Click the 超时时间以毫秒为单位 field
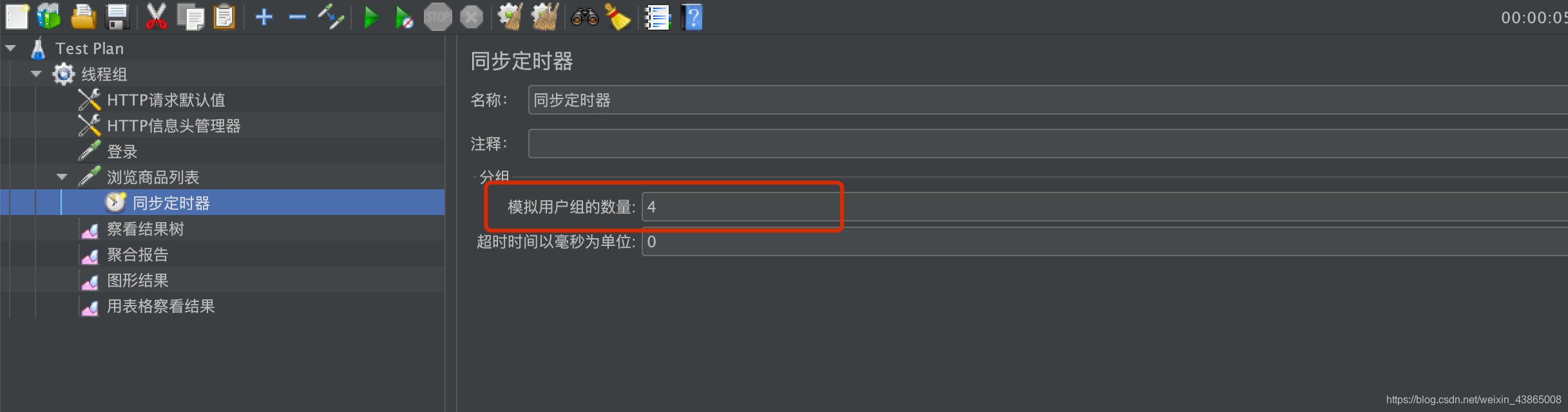 point(1104,241)
